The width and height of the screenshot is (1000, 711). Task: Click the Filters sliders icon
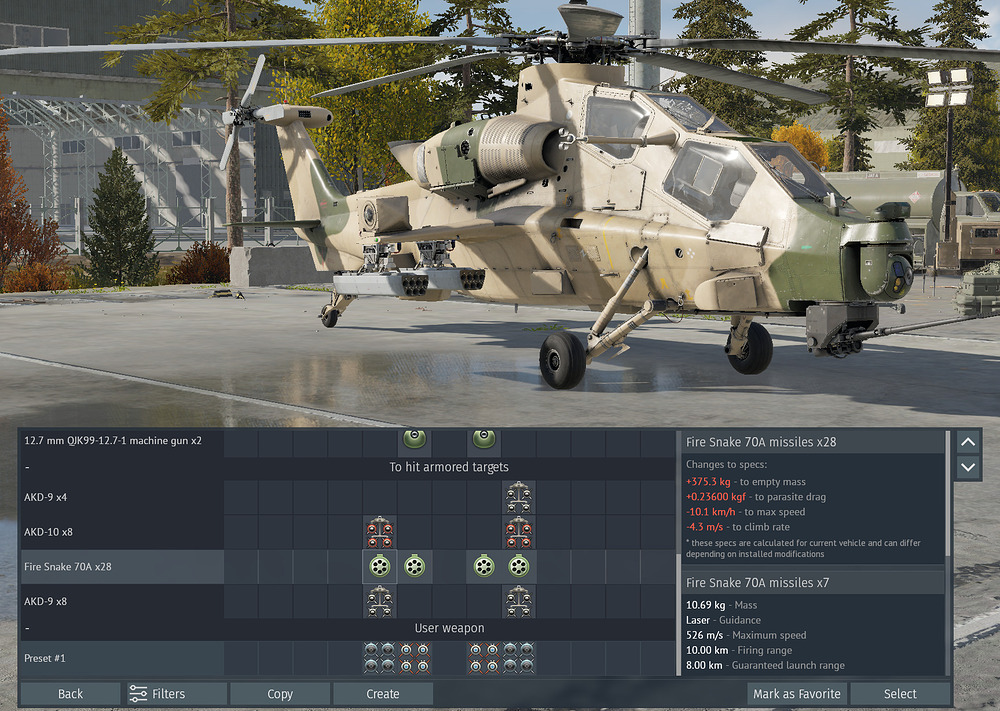[138, 694]
